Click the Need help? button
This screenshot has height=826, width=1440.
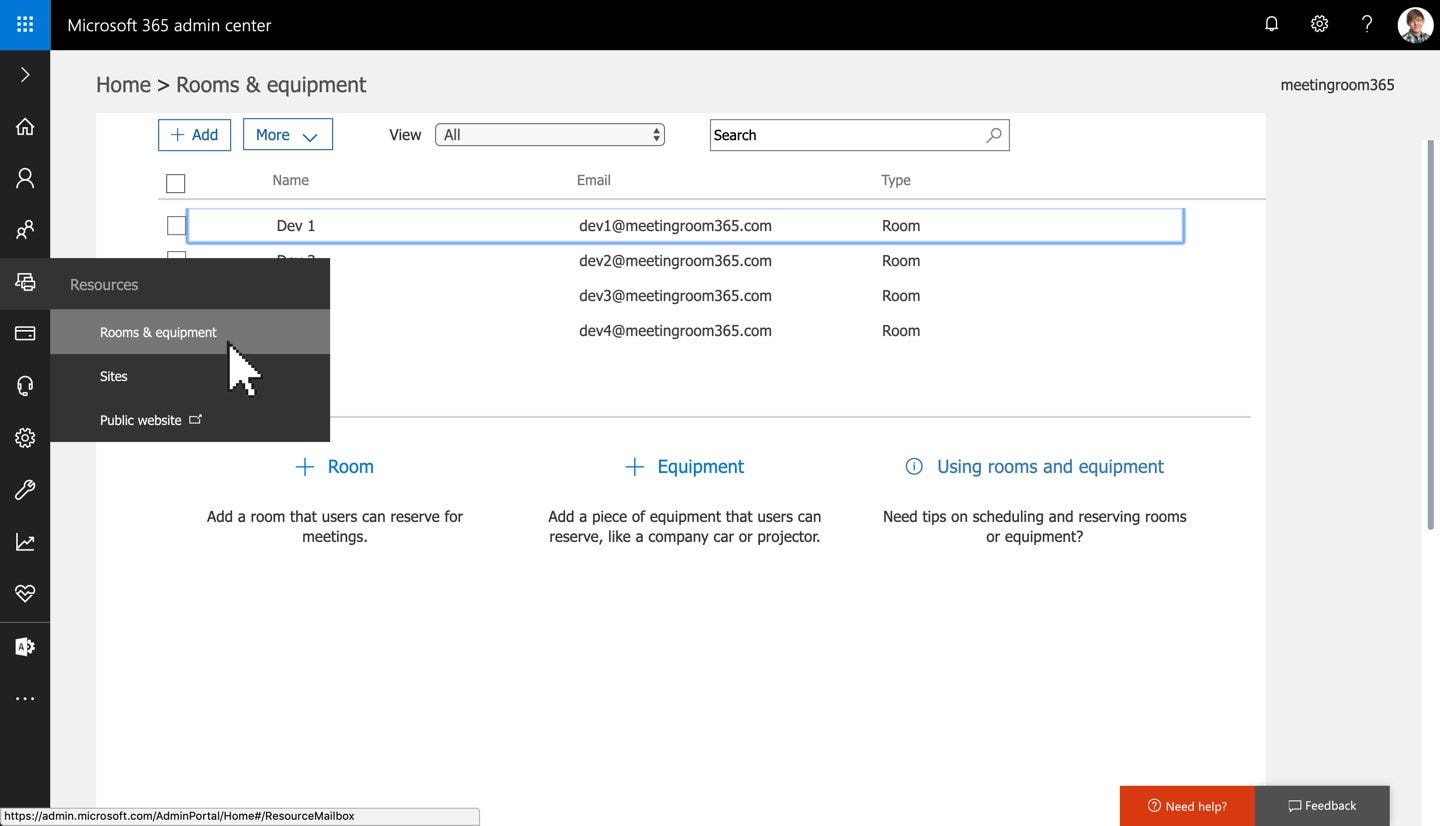point(1187,806)
